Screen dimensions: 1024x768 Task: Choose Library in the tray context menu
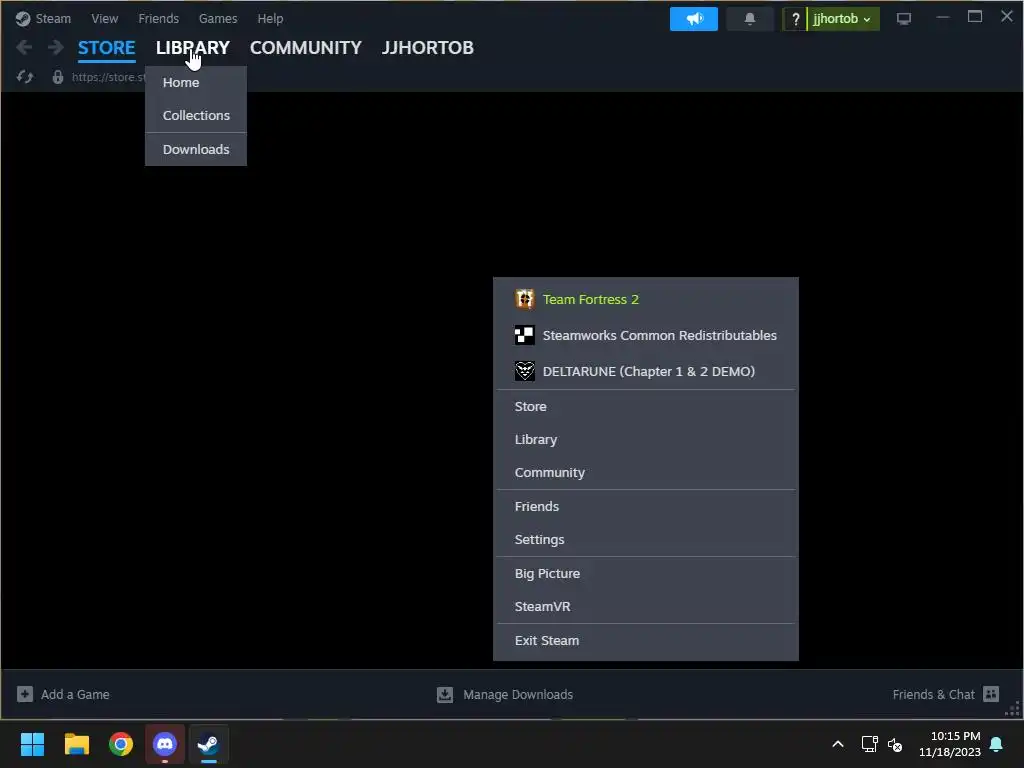click(645, 440)
